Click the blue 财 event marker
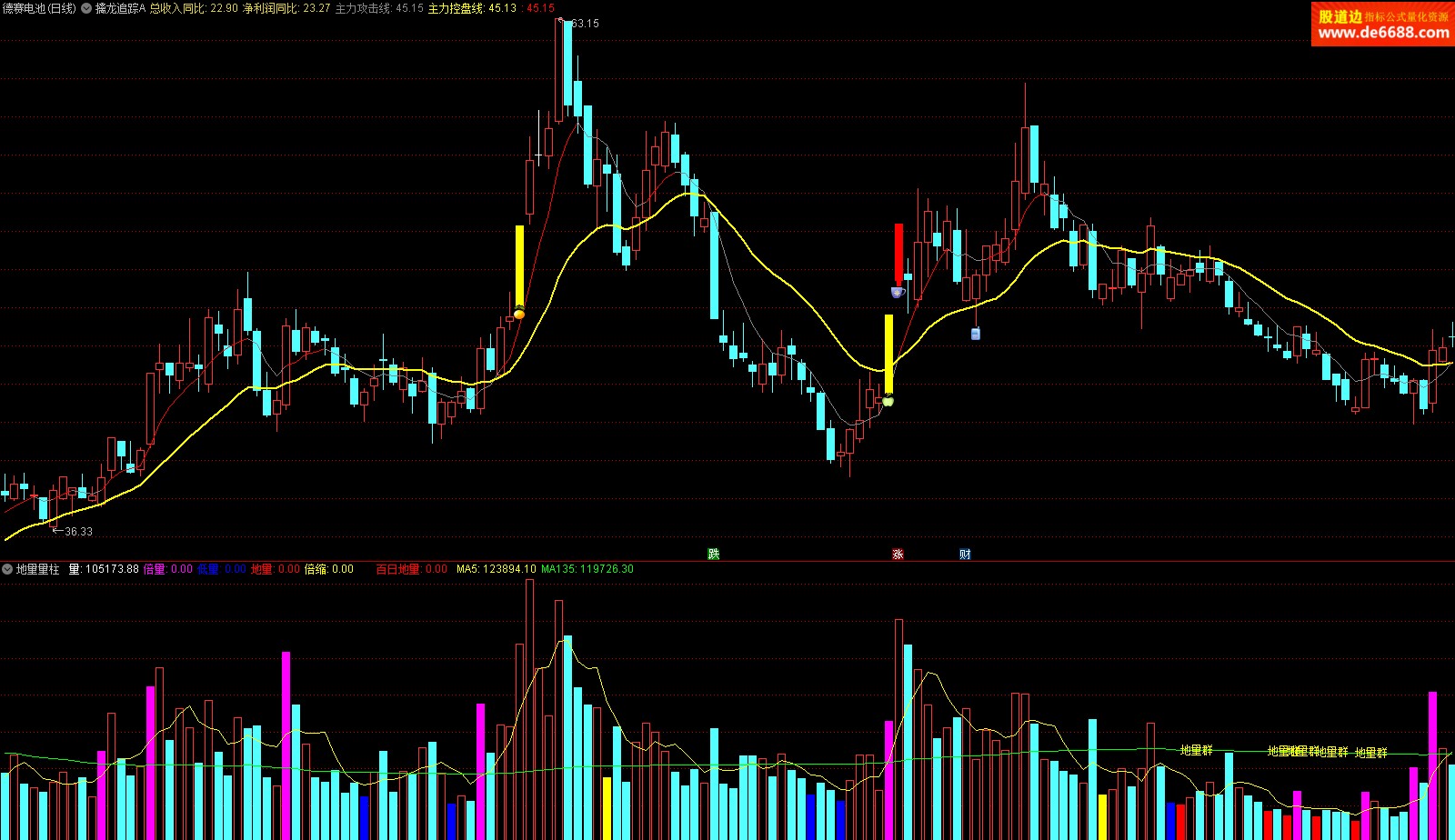Image resolution: width=1455 pixels, height=840 pixels. 965,554
